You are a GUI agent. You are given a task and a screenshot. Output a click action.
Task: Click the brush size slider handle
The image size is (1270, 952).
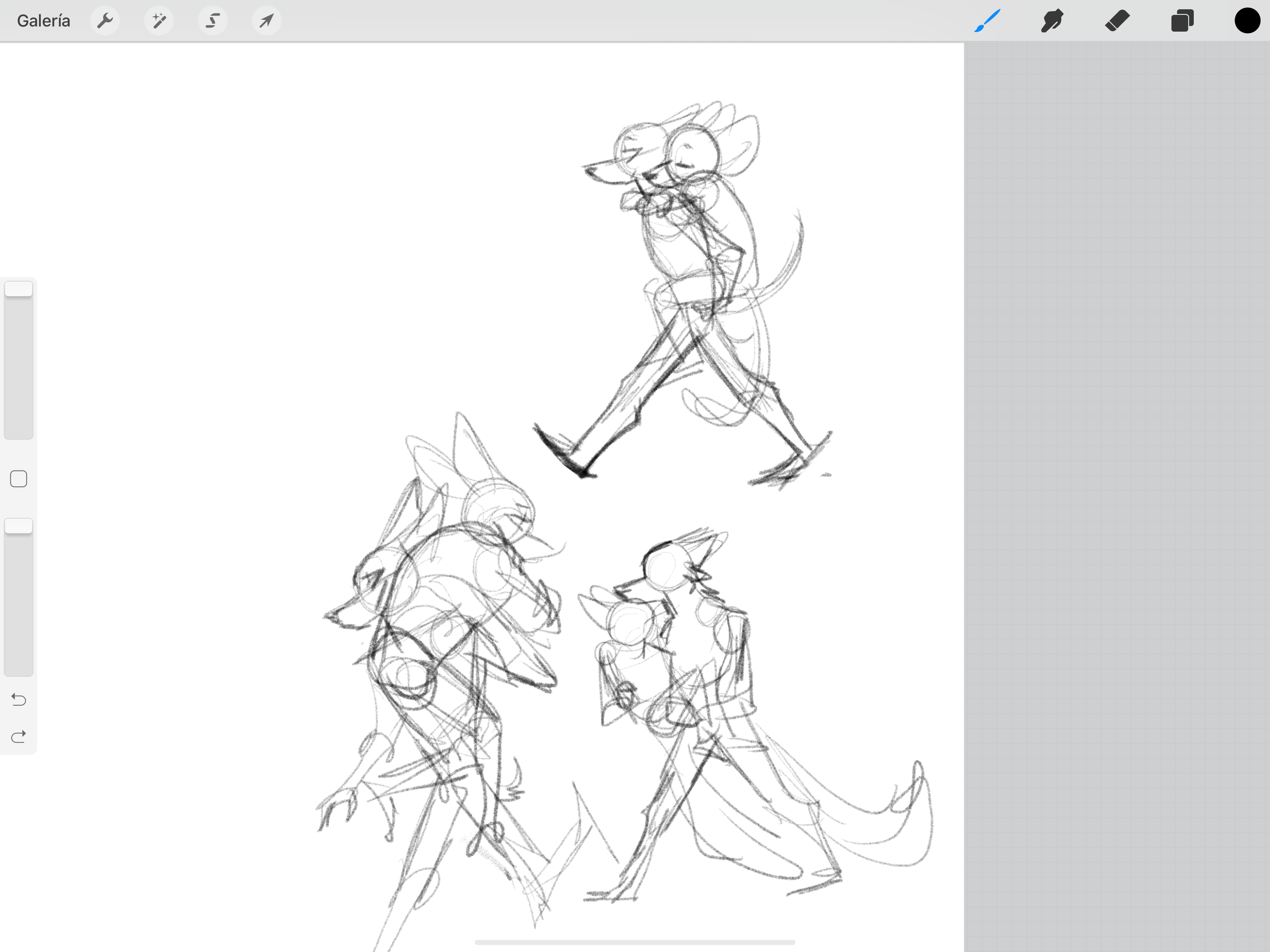click(x=19, y=289)
